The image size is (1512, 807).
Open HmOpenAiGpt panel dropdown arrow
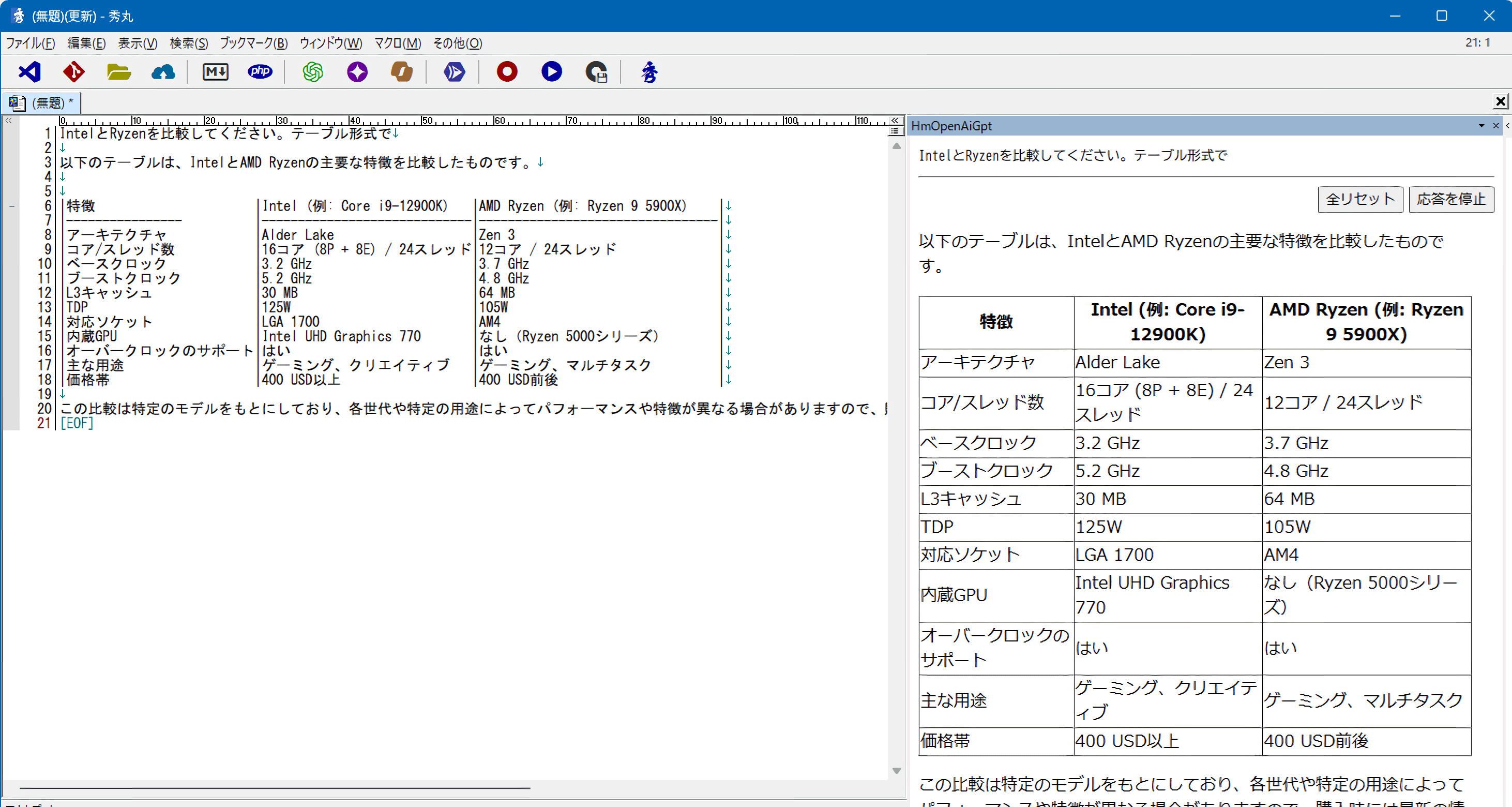click(x=1481, y=126)
